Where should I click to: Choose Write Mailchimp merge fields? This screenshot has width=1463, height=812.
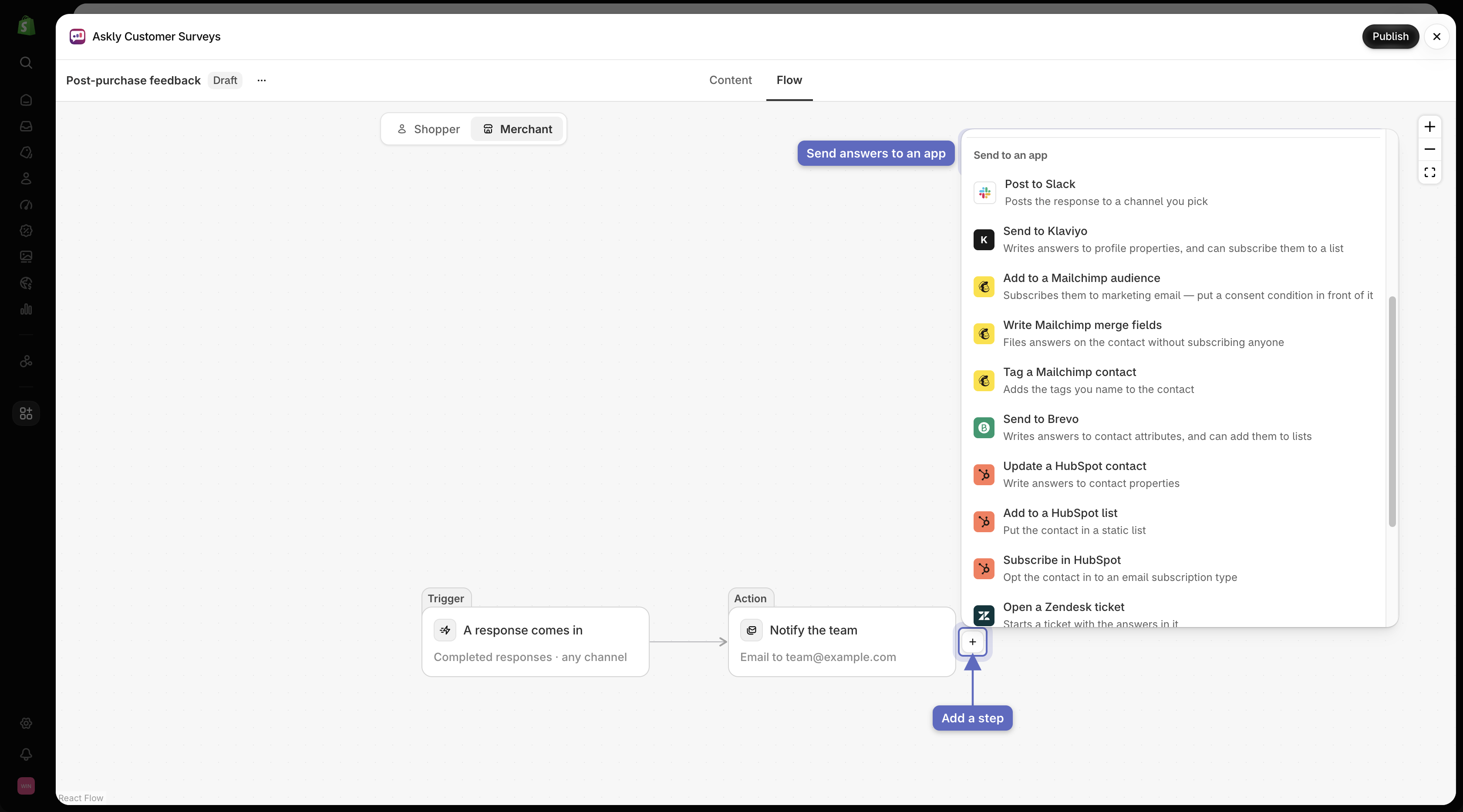coord(1173,334)
